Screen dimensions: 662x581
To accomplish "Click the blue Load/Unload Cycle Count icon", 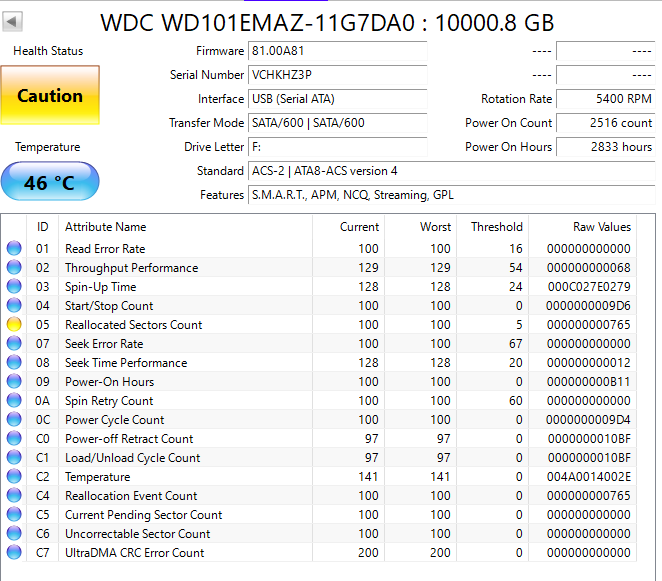I will 14,458.
